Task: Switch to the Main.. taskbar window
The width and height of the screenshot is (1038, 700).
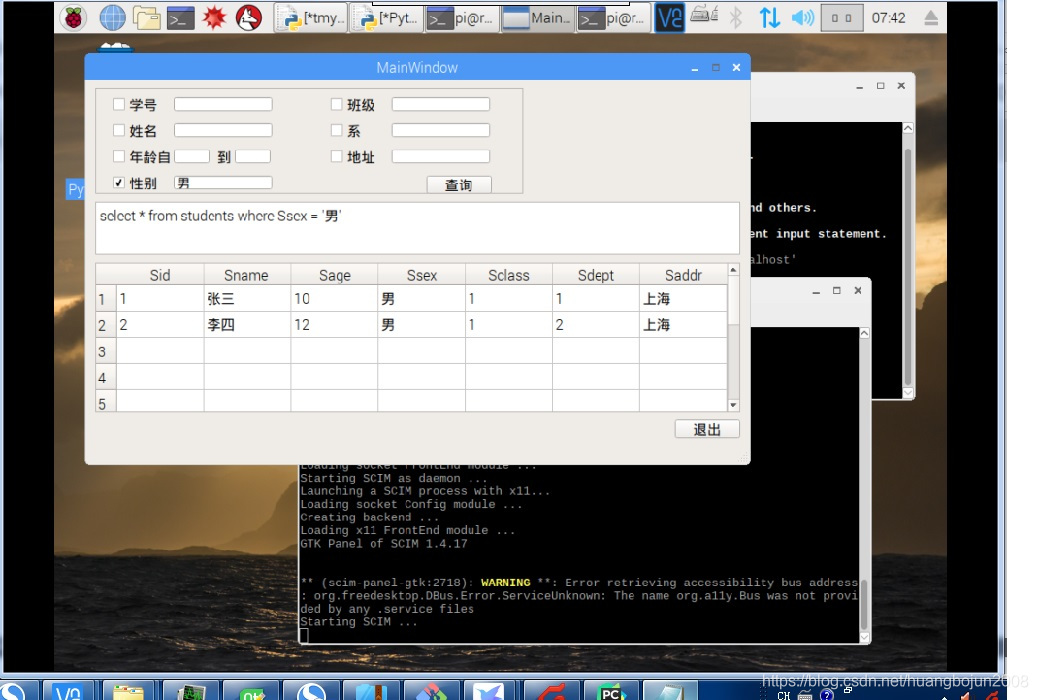Action: [x=538, y=19]
